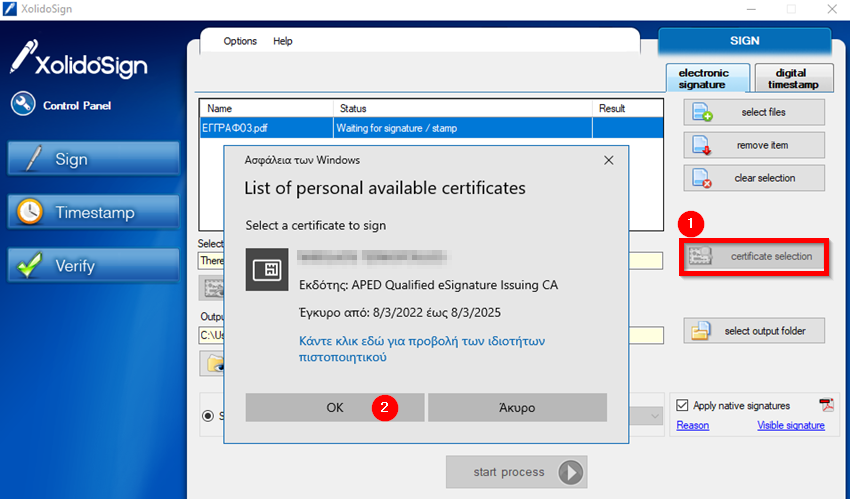Click the Status column header

coord(462,108)
